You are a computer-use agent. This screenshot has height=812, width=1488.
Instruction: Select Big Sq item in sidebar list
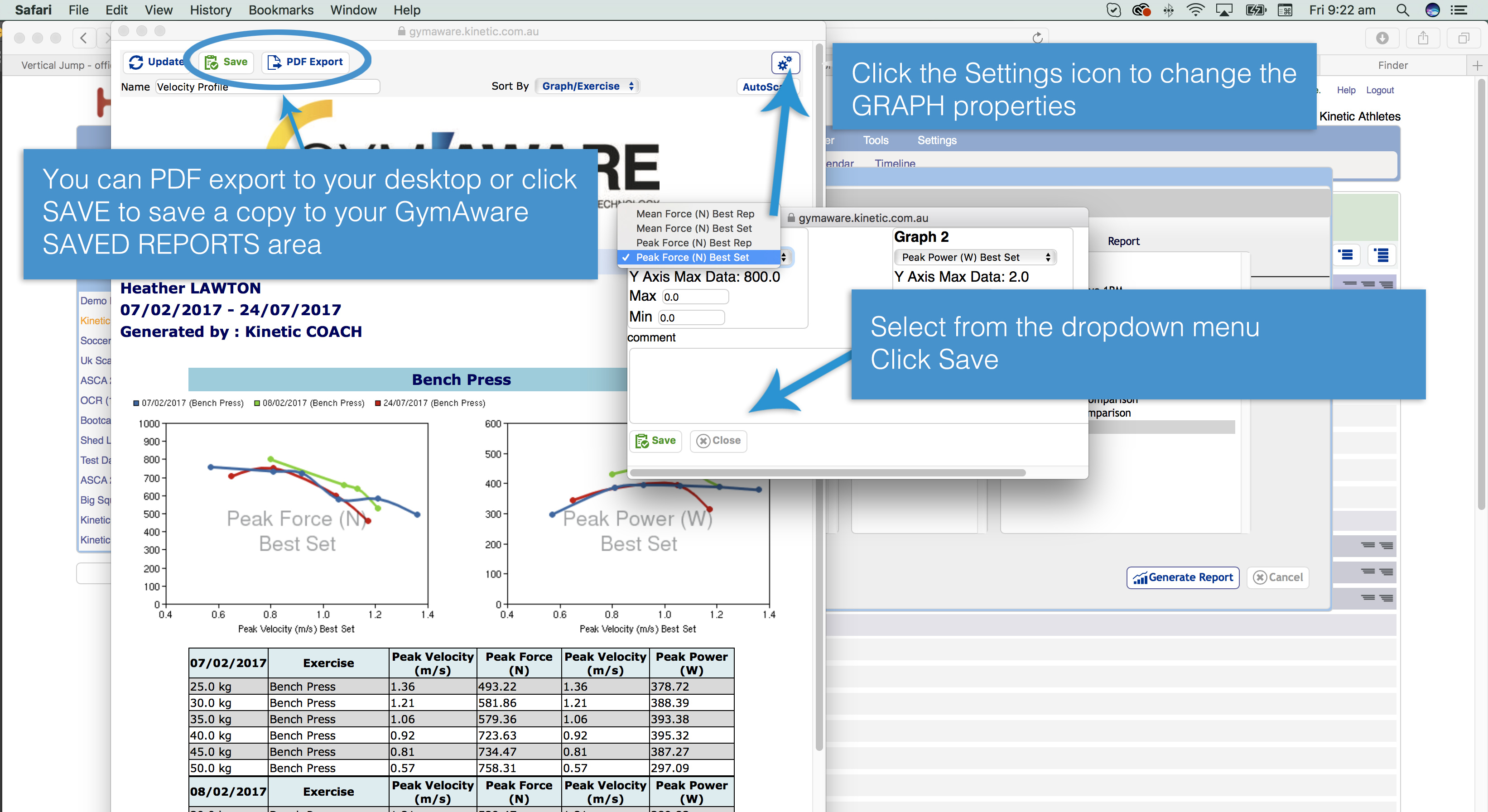point(95,500)
